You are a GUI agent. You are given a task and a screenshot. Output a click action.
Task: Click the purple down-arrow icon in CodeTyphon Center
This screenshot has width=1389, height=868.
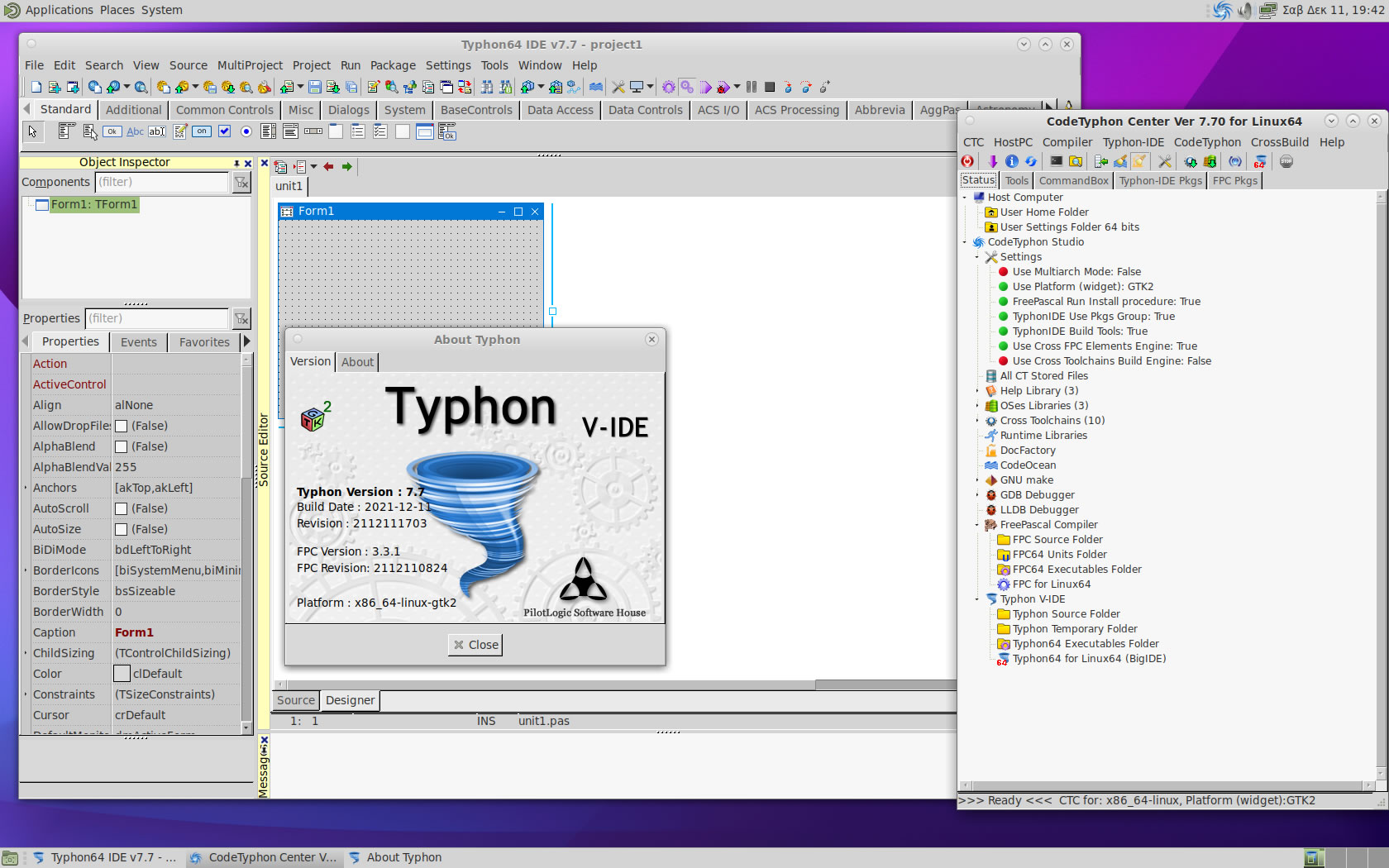993,161
